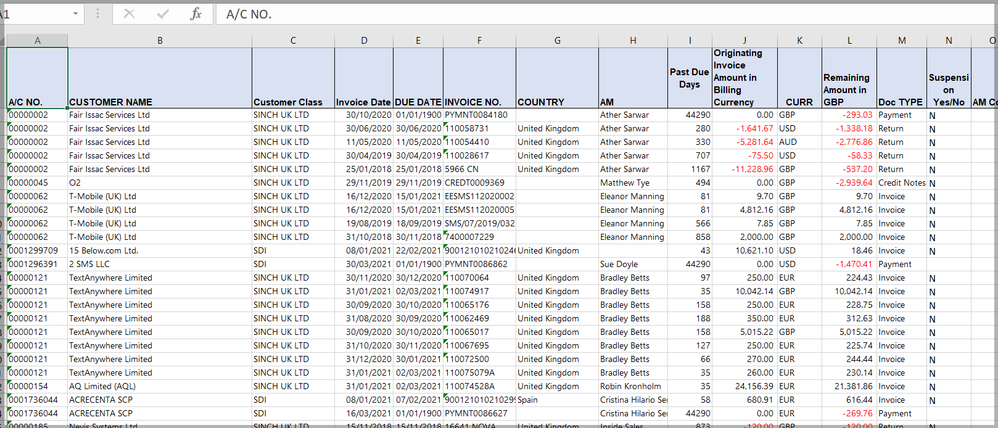Click the remaining amount -2,939.64 cell
The height and width of the screenshot is (428, 998).
coord(849,183)
